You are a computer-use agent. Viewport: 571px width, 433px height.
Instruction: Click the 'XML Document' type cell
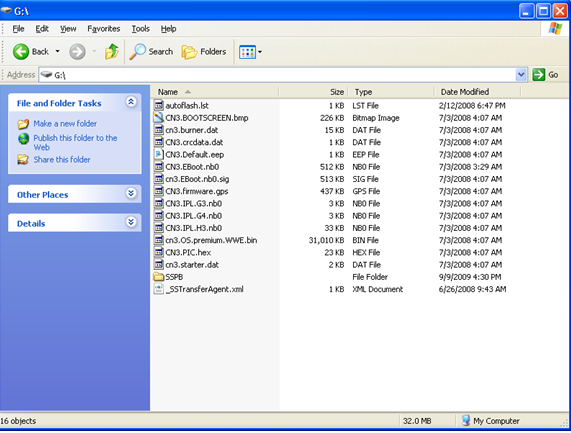coord(378,290)
